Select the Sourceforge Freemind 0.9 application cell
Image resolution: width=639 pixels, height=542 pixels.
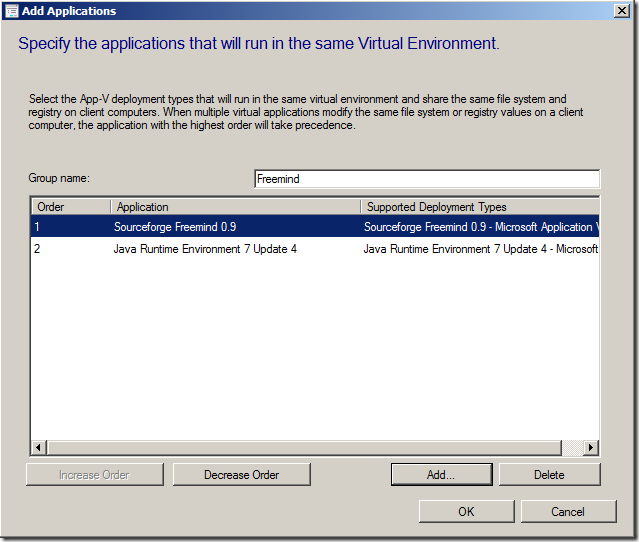pos(175,227)
